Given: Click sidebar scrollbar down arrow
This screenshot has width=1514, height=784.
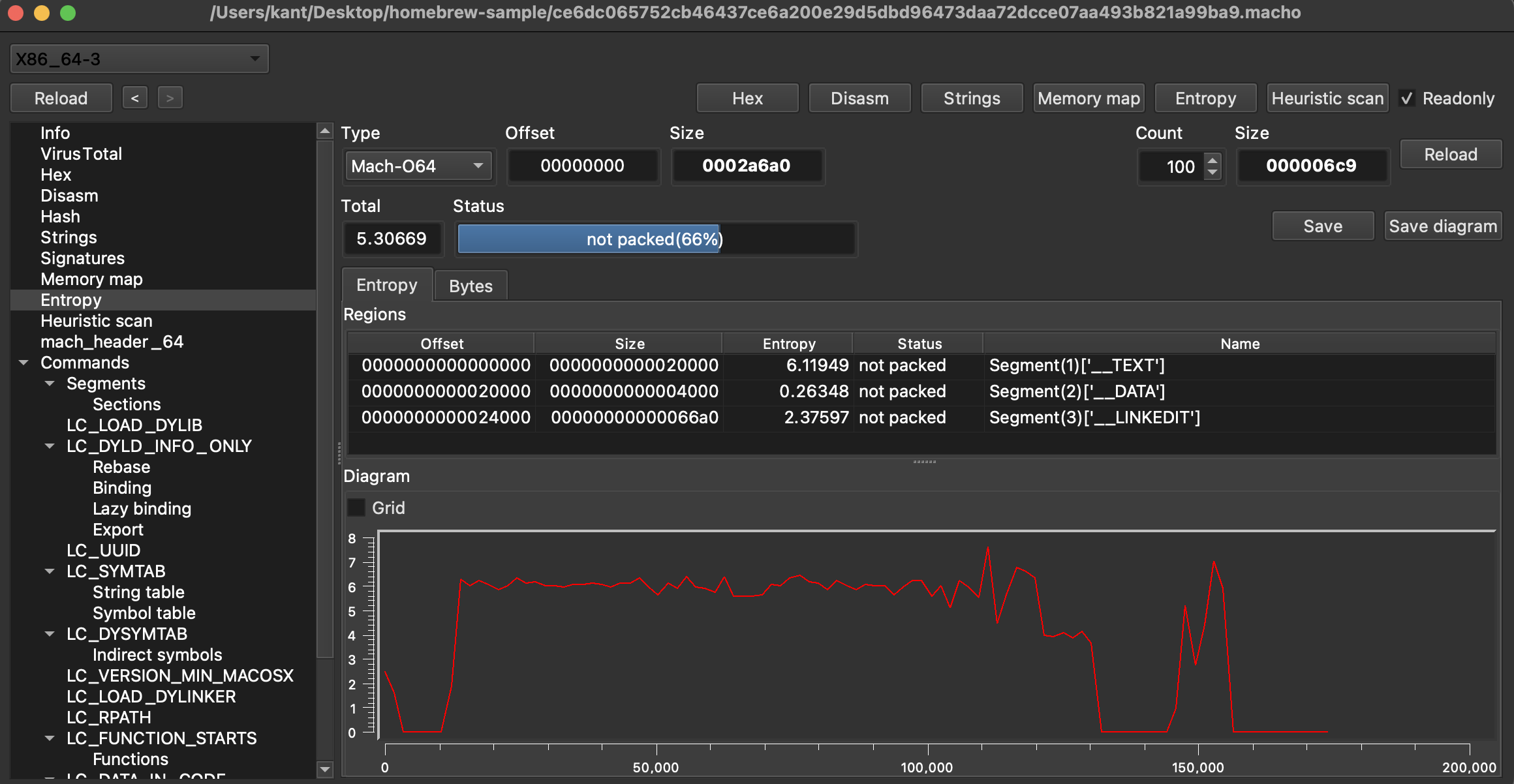Looking at the screenshot, I should coord(324,769).
